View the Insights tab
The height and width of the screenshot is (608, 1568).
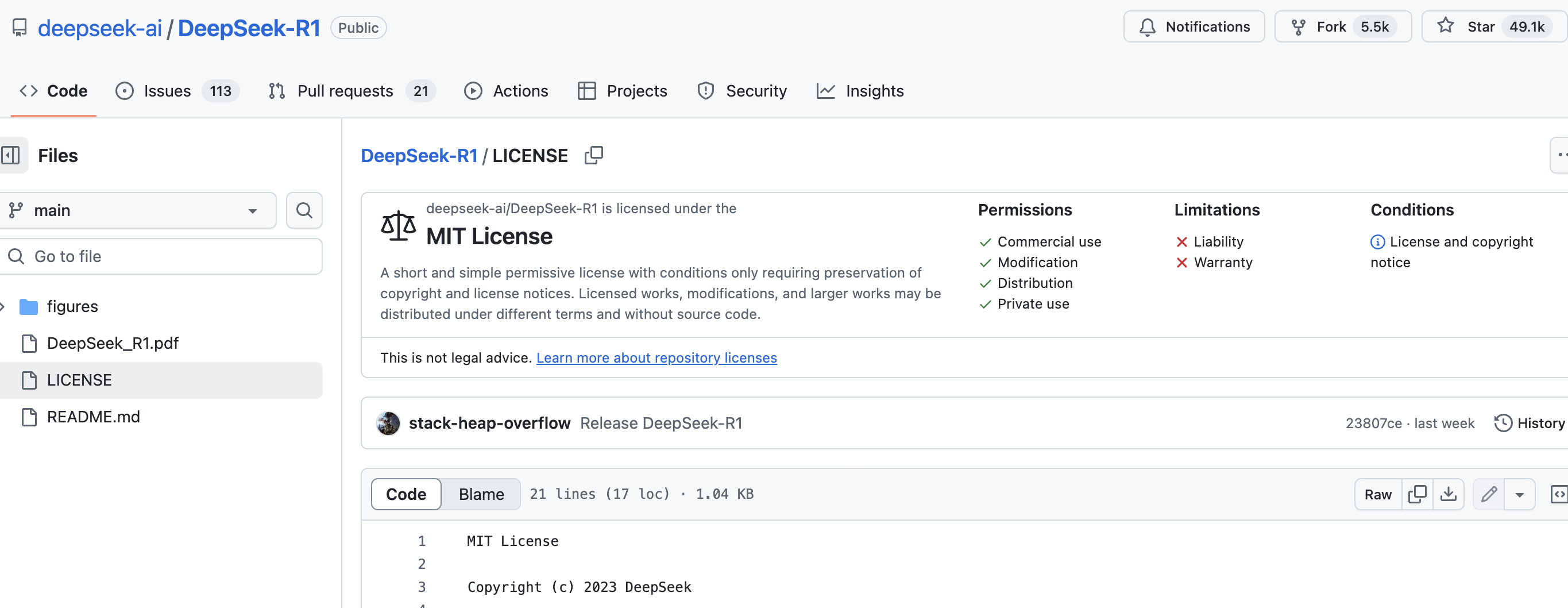click(860, 91)
